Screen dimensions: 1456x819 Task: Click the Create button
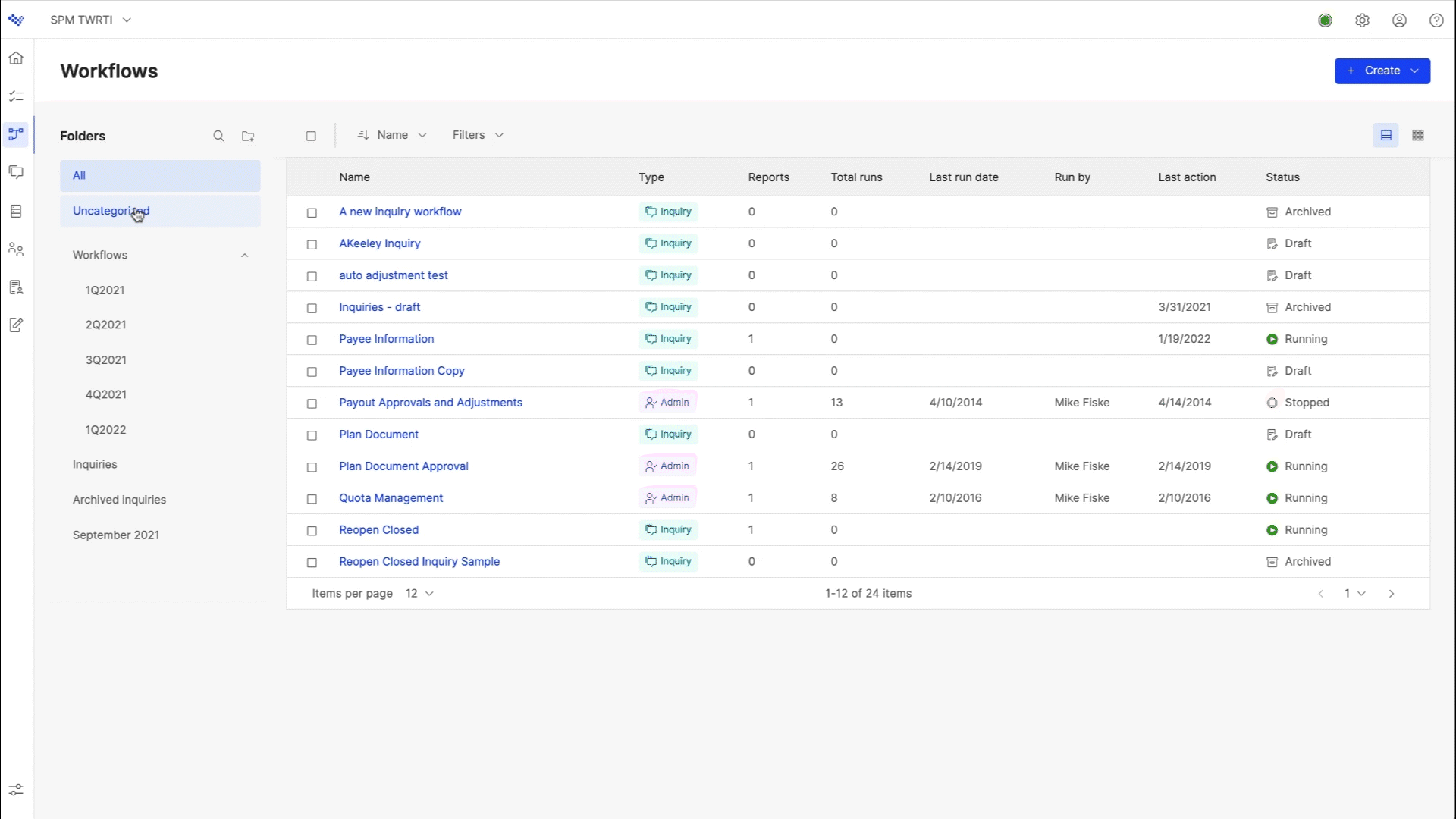(x=1382, y=71)
